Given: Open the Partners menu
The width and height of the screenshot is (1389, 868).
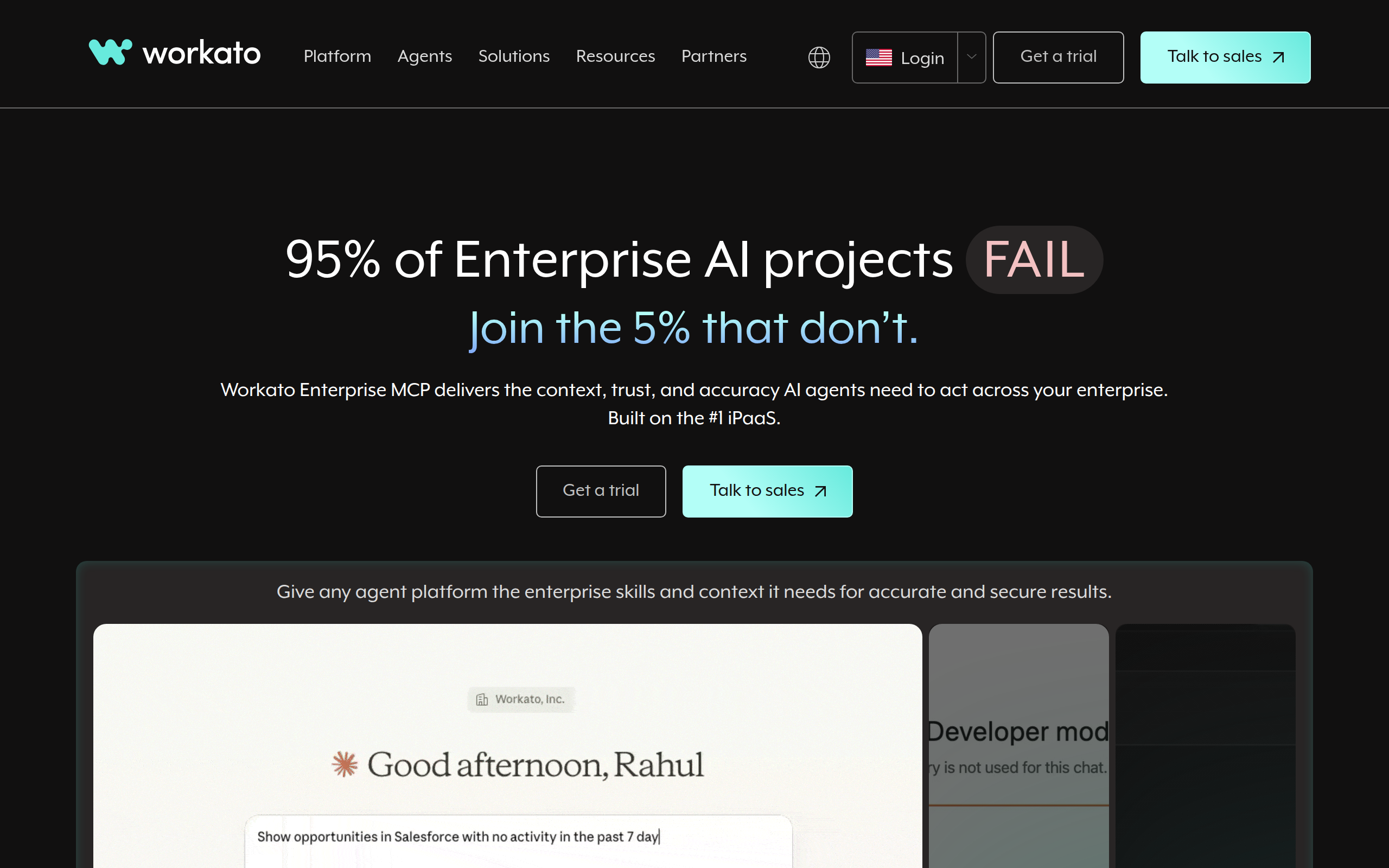Looking at the screenshot, I should (713, 56).
